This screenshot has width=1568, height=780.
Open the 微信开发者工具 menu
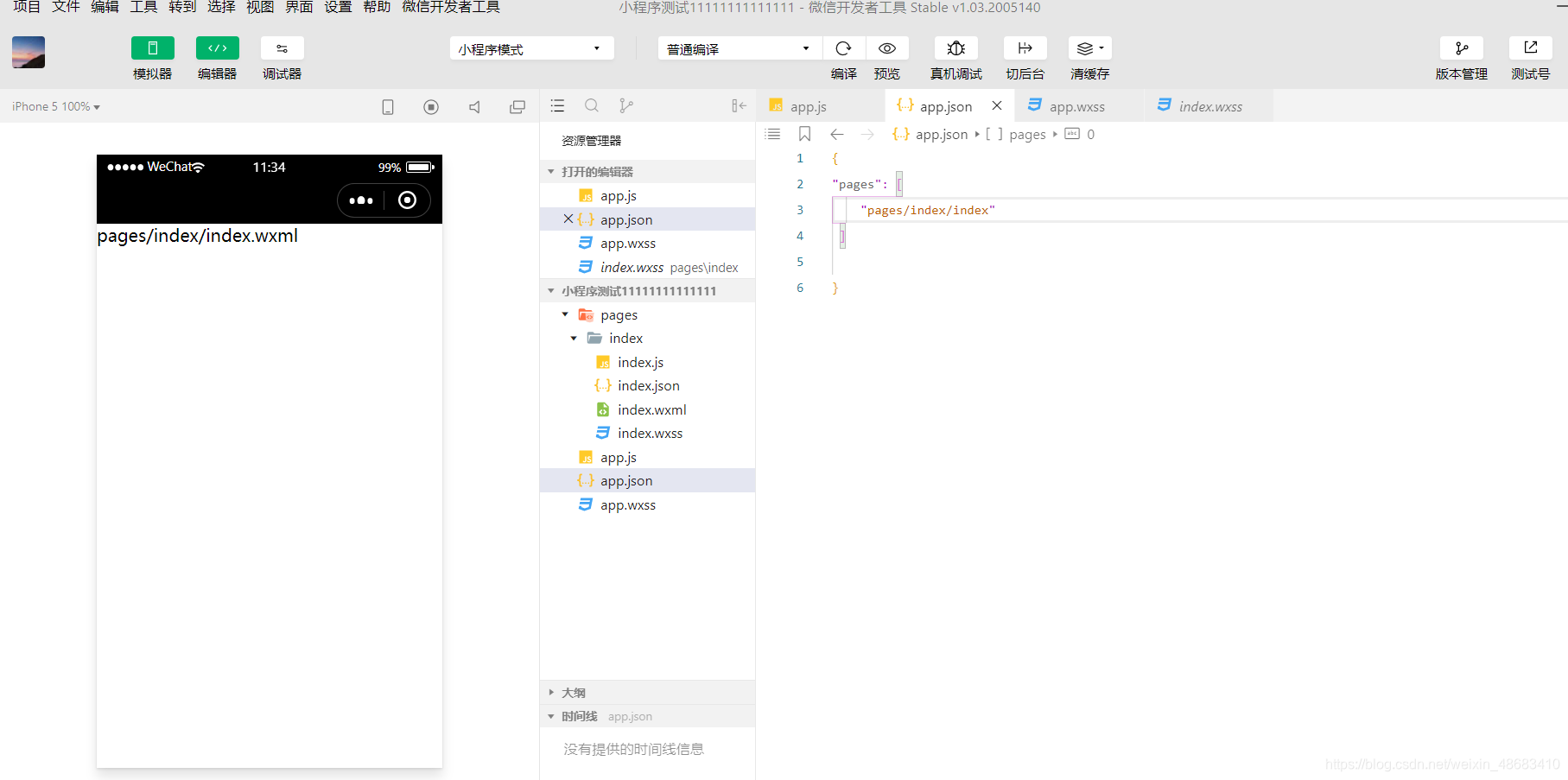click(x=451, y=7)
